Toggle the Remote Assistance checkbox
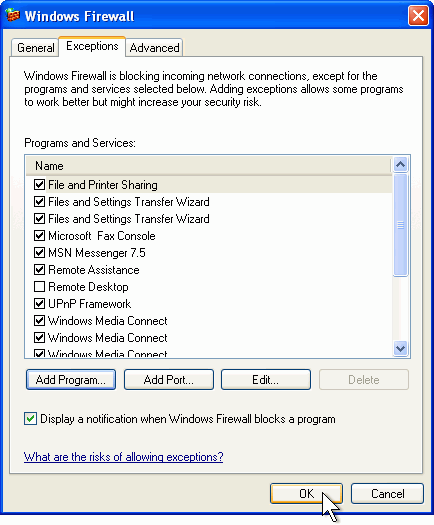The image size is (434, 525). click(x=39, y=270)
